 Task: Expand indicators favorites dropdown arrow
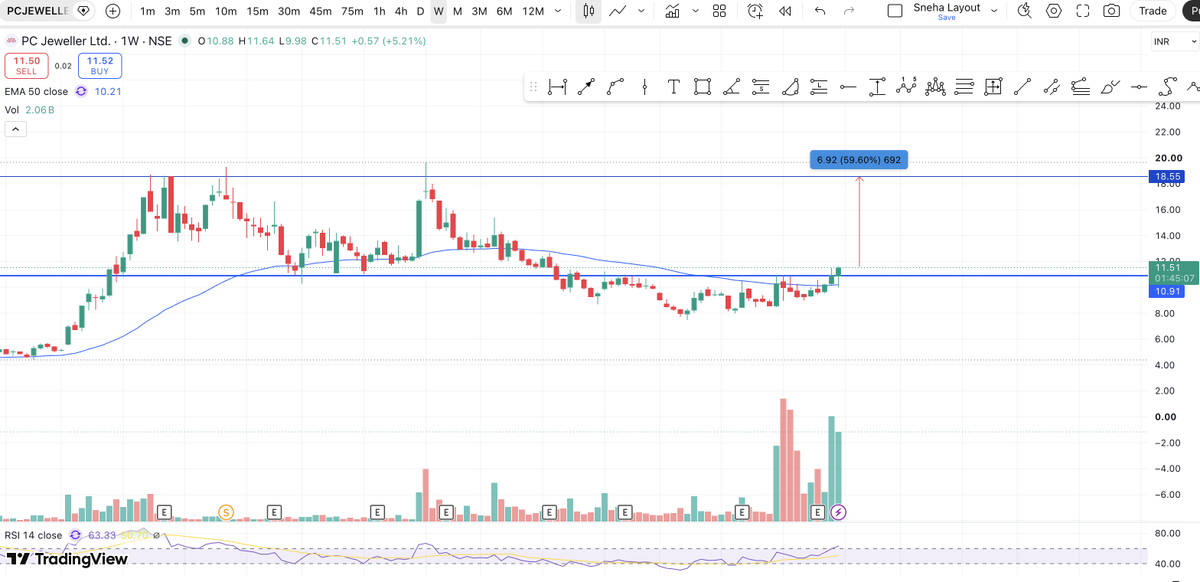point(694,11)
